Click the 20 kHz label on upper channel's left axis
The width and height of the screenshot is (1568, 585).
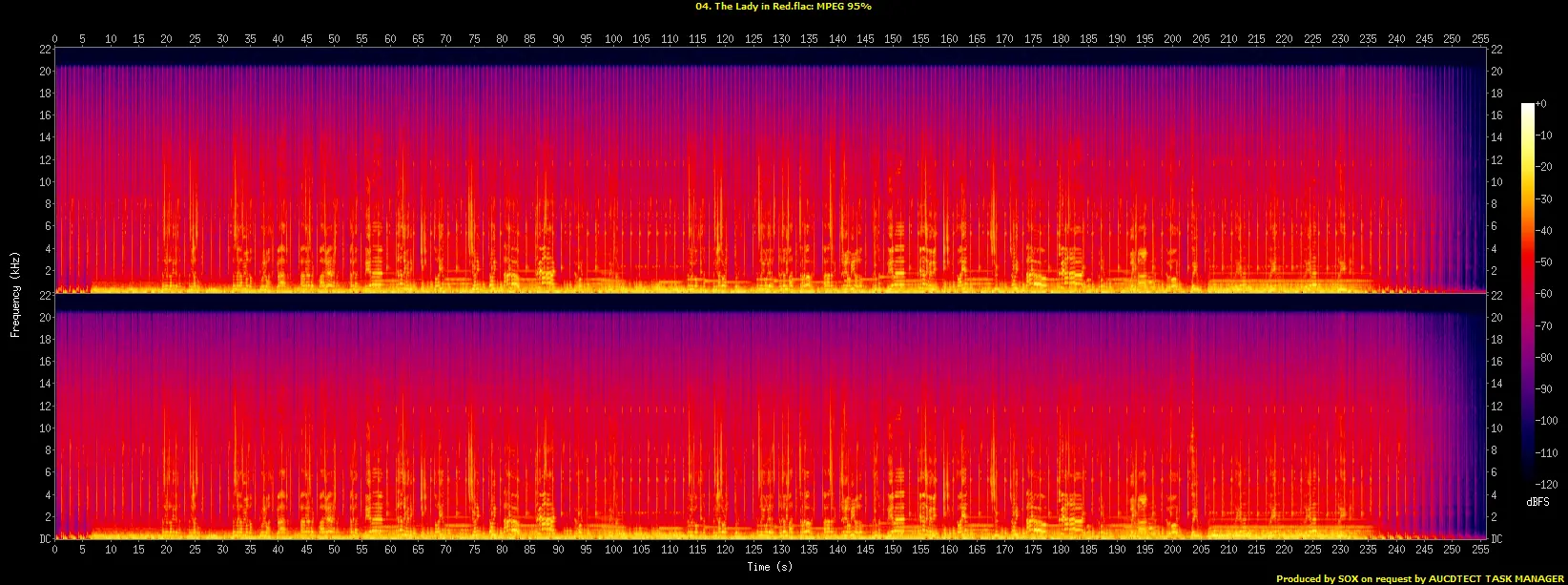(44, 72)
